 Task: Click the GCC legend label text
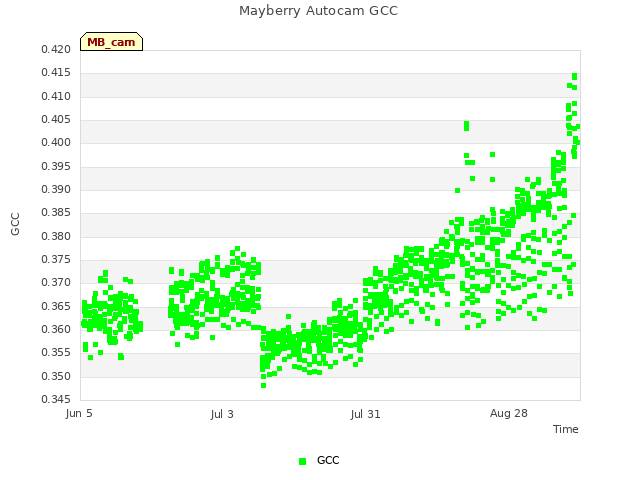[x=328, y=460]
